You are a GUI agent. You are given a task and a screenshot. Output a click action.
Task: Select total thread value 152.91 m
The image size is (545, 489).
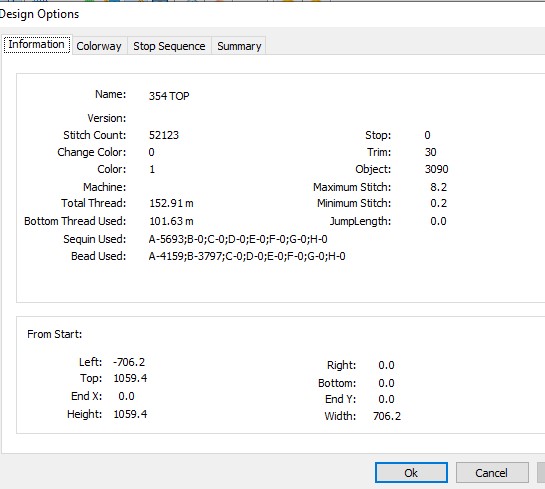[x=171, y=203]
